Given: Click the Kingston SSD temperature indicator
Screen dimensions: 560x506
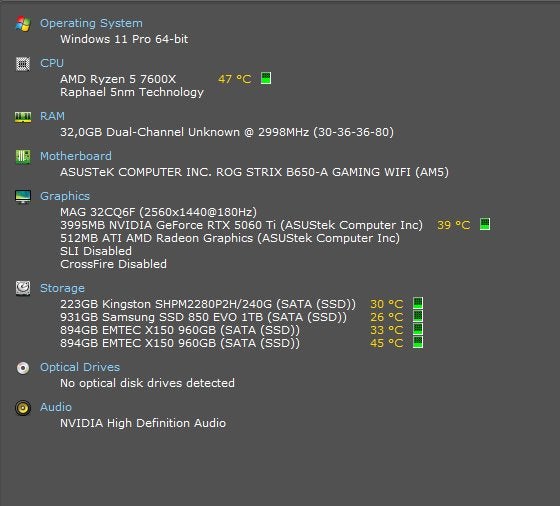Looking at the screenshot, I should [x=418, y=303].
